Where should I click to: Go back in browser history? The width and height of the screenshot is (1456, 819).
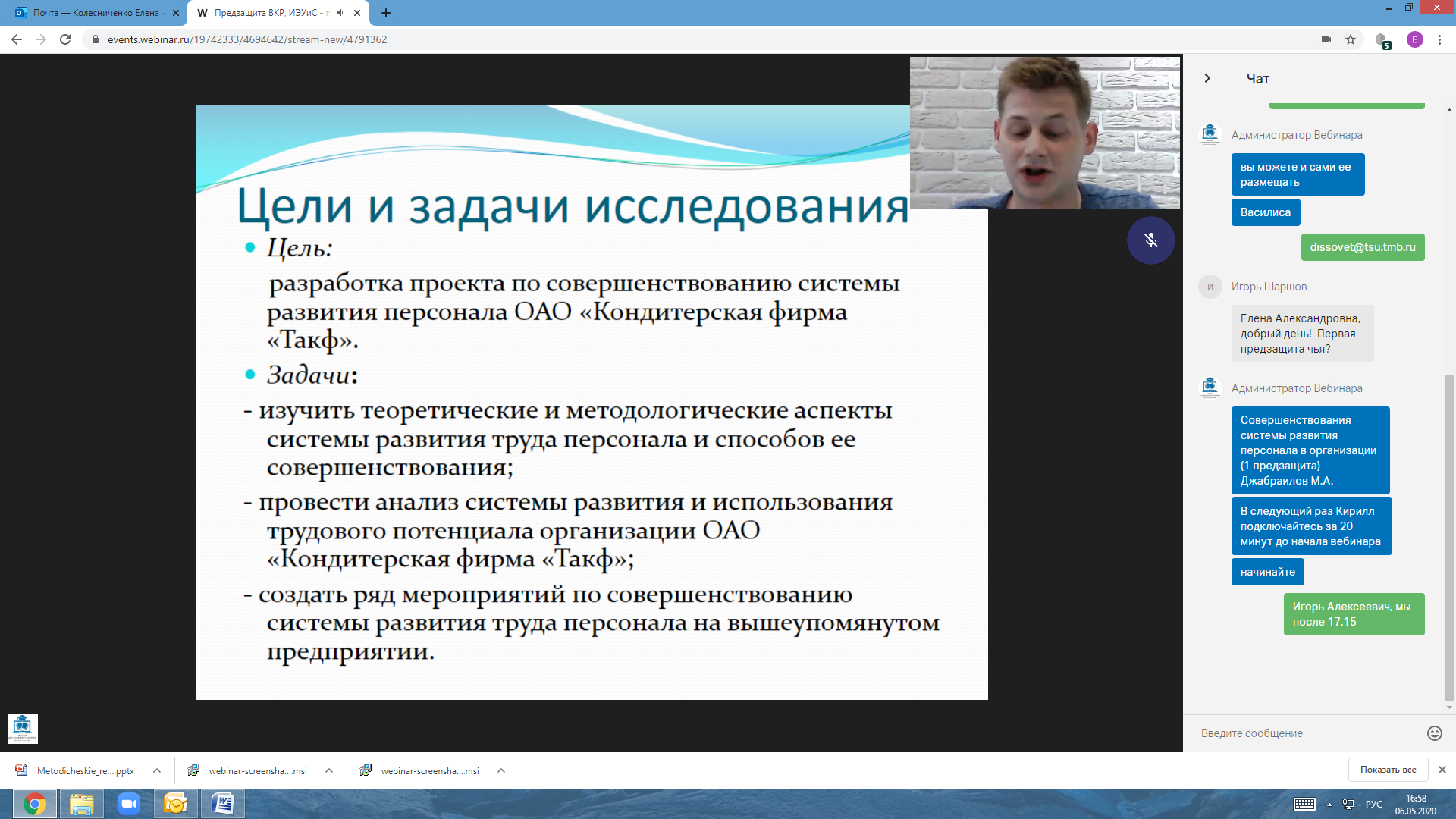tap(17, 39)
